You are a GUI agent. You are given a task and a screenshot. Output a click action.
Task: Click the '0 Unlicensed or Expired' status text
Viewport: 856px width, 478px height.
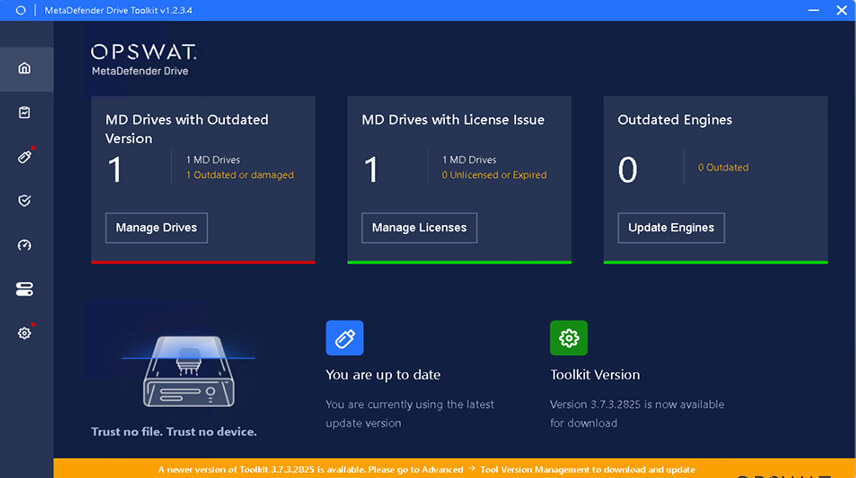(x=494, y=175)
